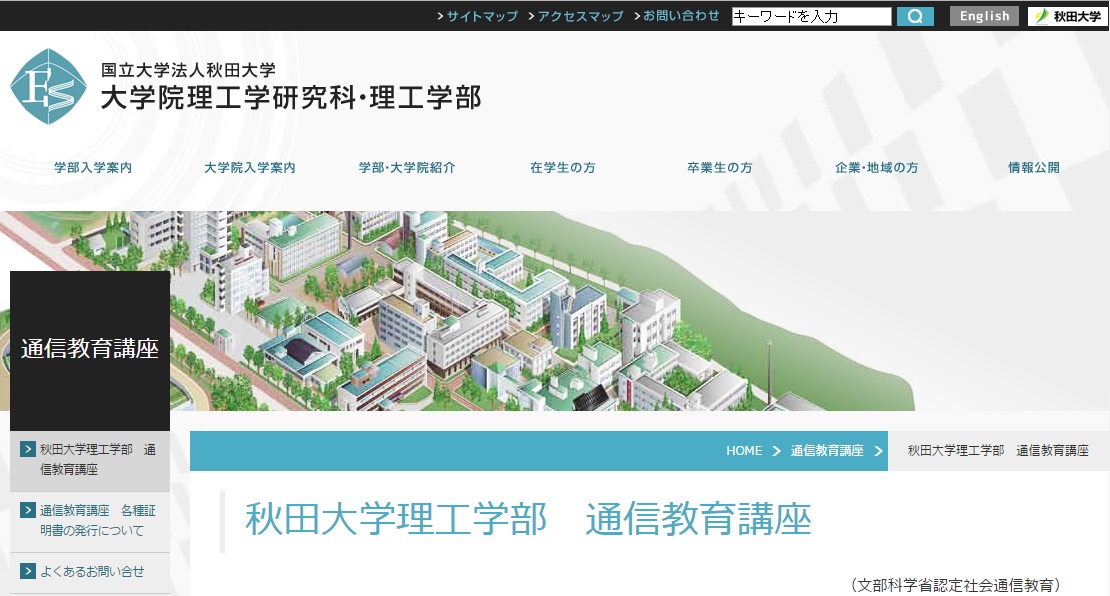The width and height of the screenshot is (1110, 596).
Task: Click arrow icon beside 秋田大学理工学部 通信教育講座 sidebar item
Action: (28, 449)
